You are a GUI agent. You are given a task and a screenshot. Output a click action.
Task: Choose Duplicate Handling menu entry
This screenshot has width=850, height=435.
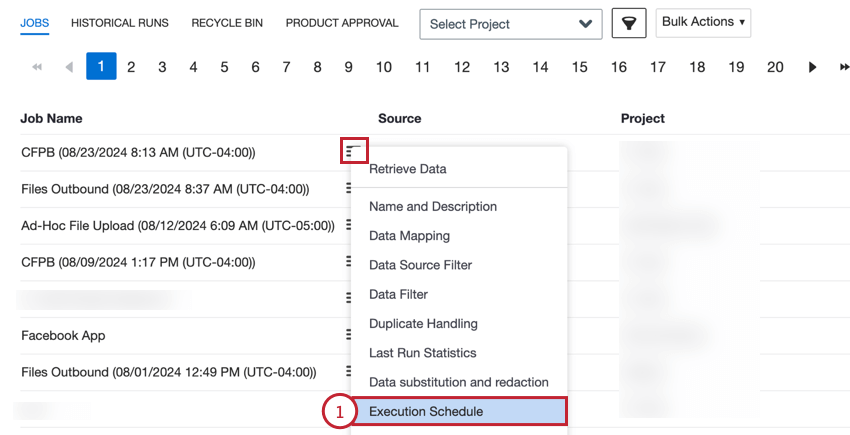[x=423, y=323]
